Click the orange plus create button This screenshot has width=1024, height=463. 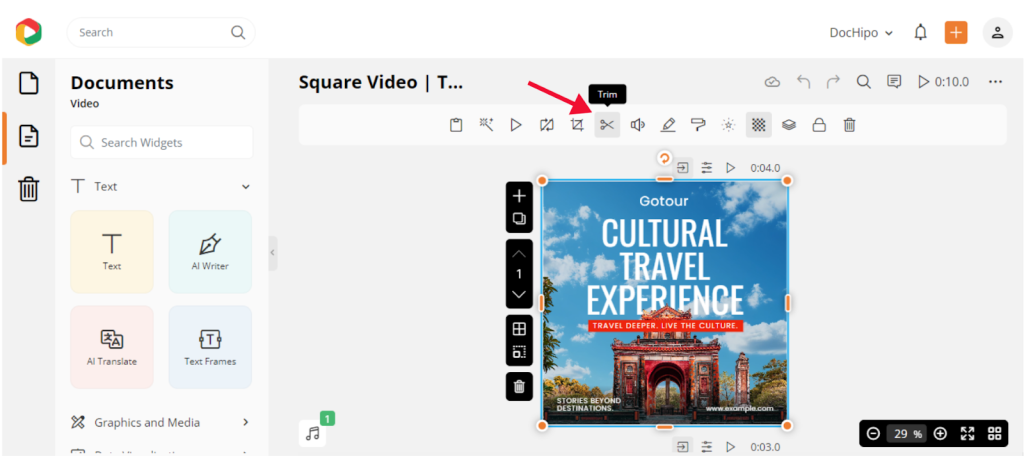tap(956, 32)
